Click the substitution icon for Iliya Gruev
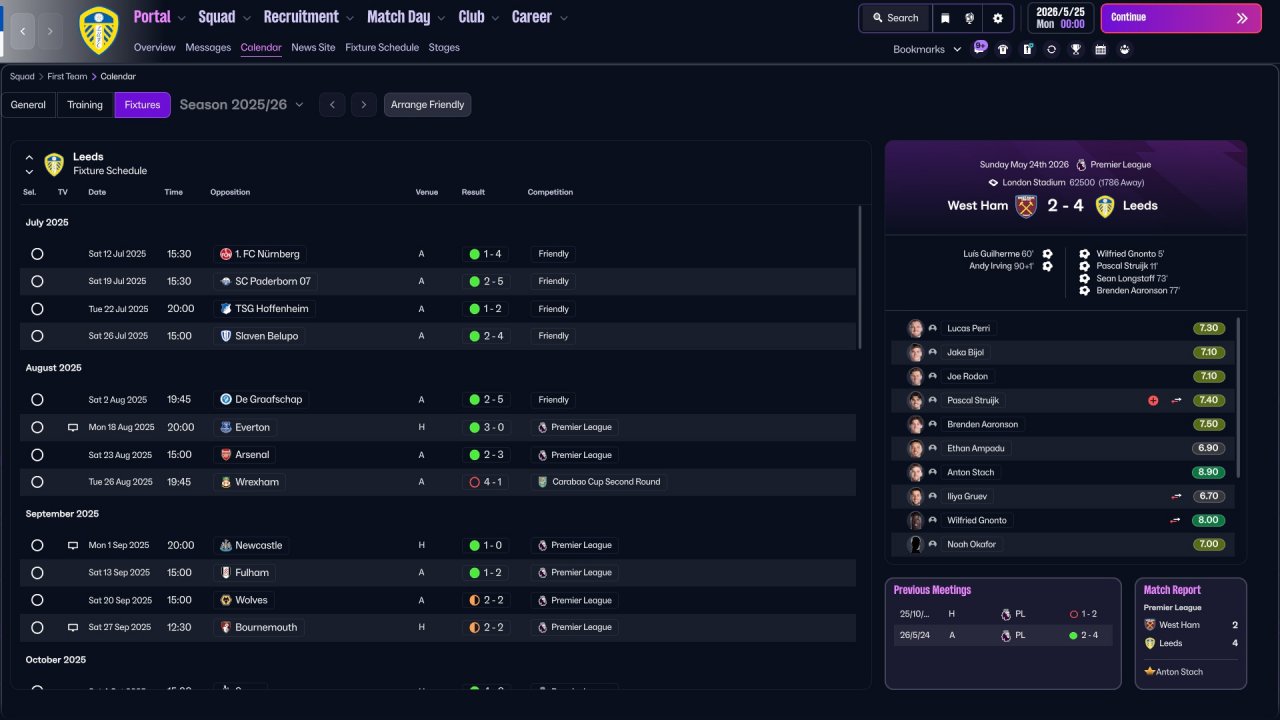Viewport: 1280px width, 720px height. click(x=1177, y=496)
